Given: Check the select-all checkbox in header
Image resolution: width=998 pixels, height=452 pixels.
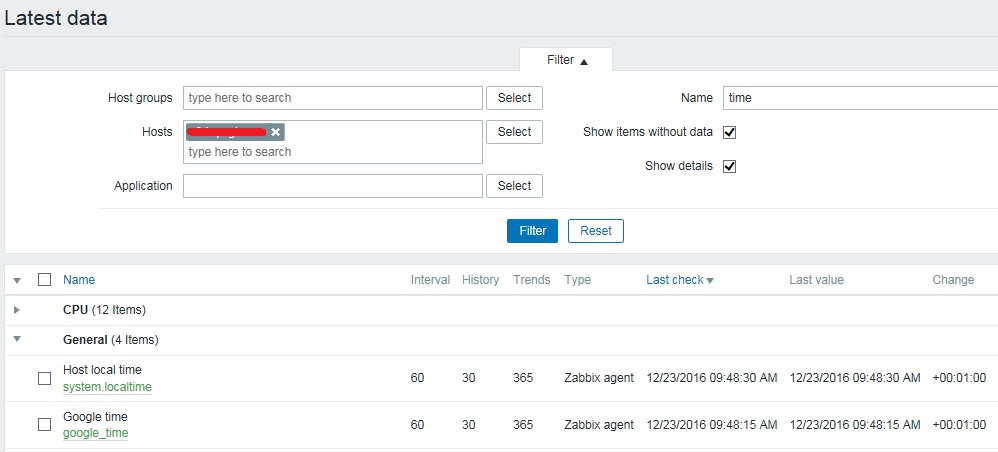Looking at the screenshot, I should [x=44, y=280].
